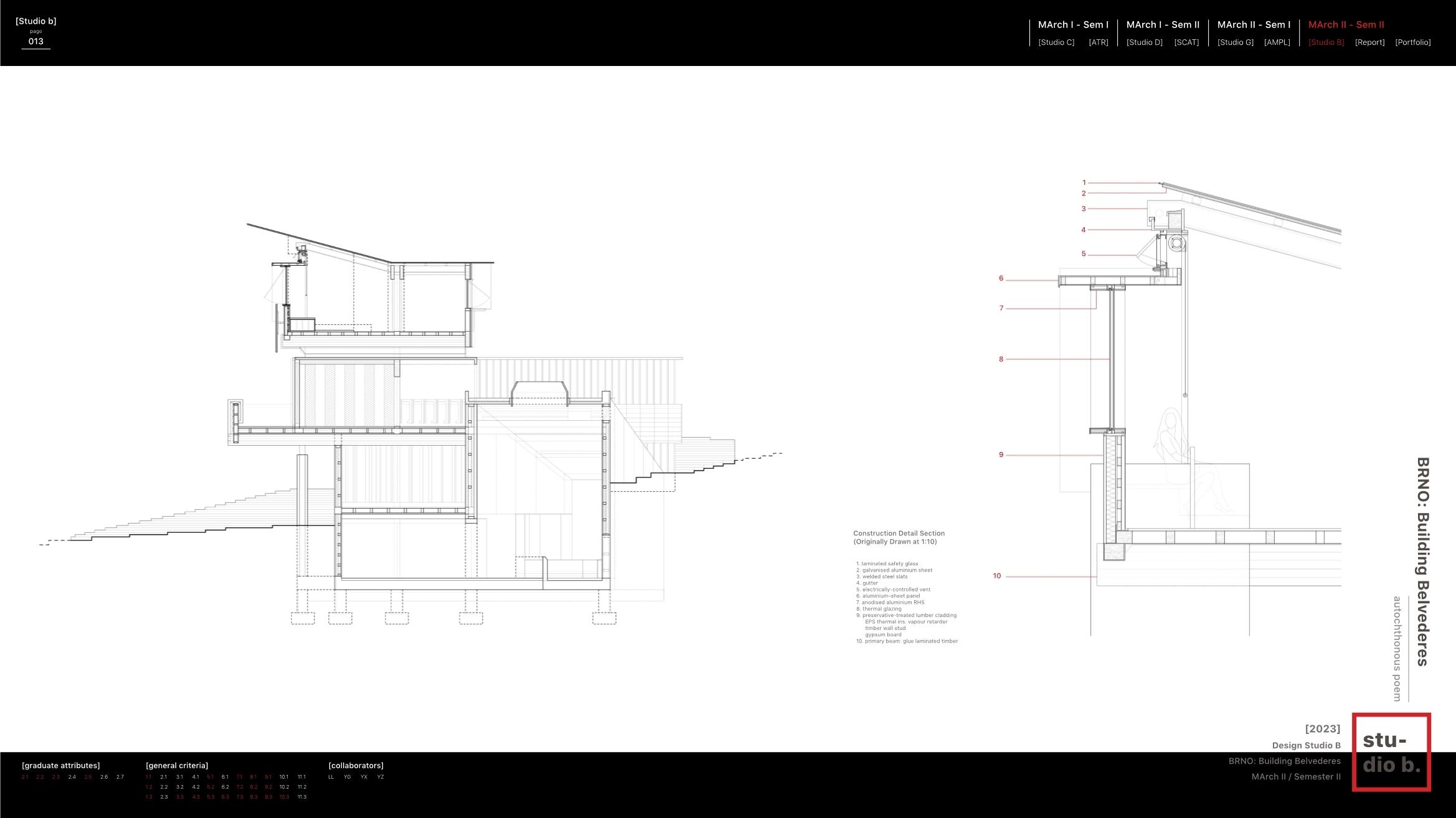Go to the [ATR] section
The width and height of the screenshot is (1456, 818).
[x=1098, y=42]
